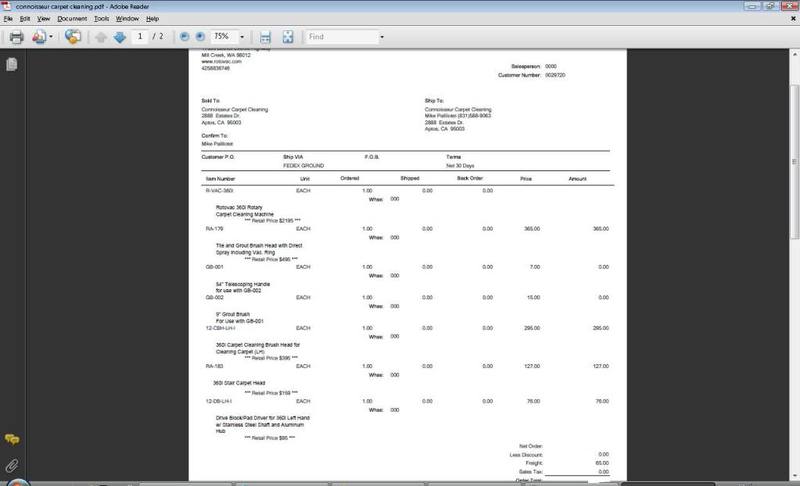
Task: Go to previous page with up arrow
Action: (x=101, y=37)
